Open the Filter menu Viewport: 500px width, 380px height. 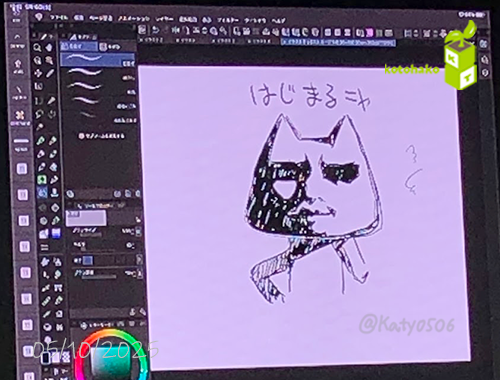coord(228,20)
